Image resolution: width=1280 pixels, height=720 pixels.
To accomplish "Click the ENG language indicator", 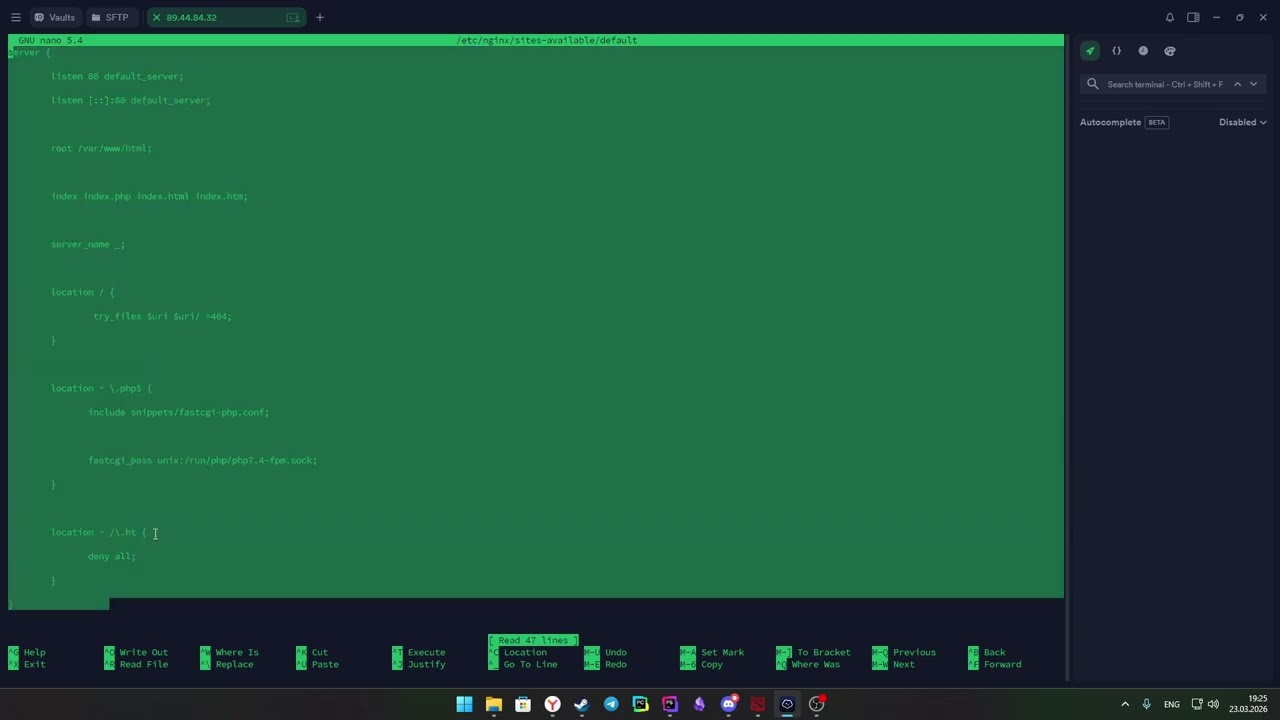I will (1171, 704).
